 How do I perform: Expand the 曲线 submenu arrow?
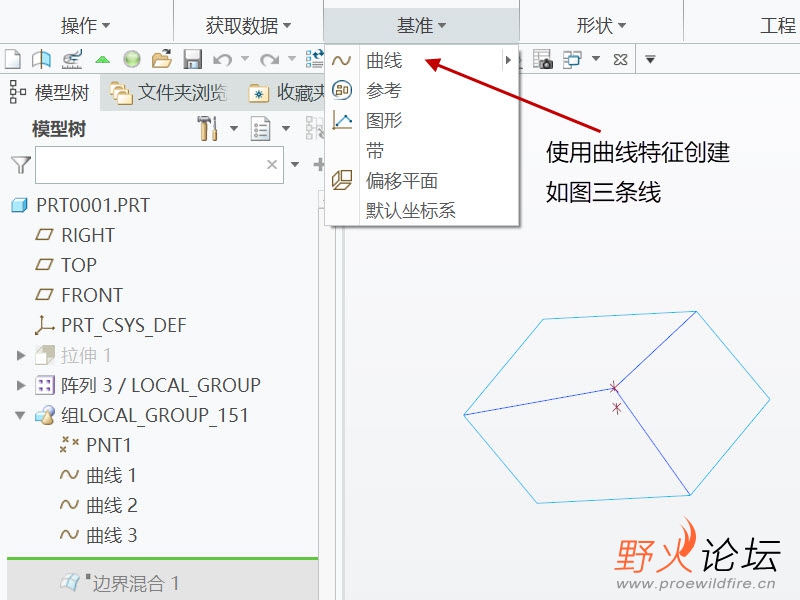pos(508,60)
